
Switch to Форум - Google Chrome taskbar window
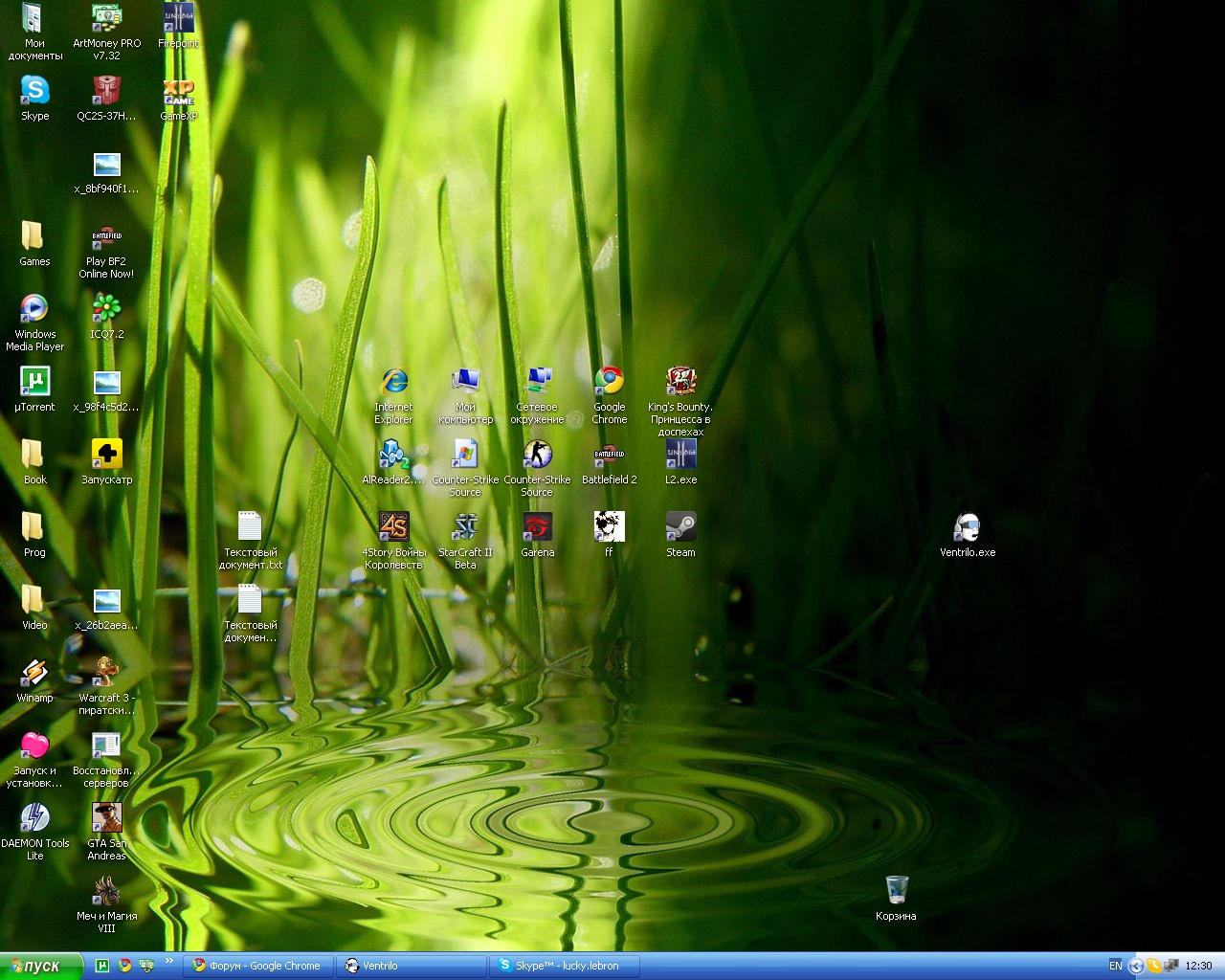tap(258, 966)
